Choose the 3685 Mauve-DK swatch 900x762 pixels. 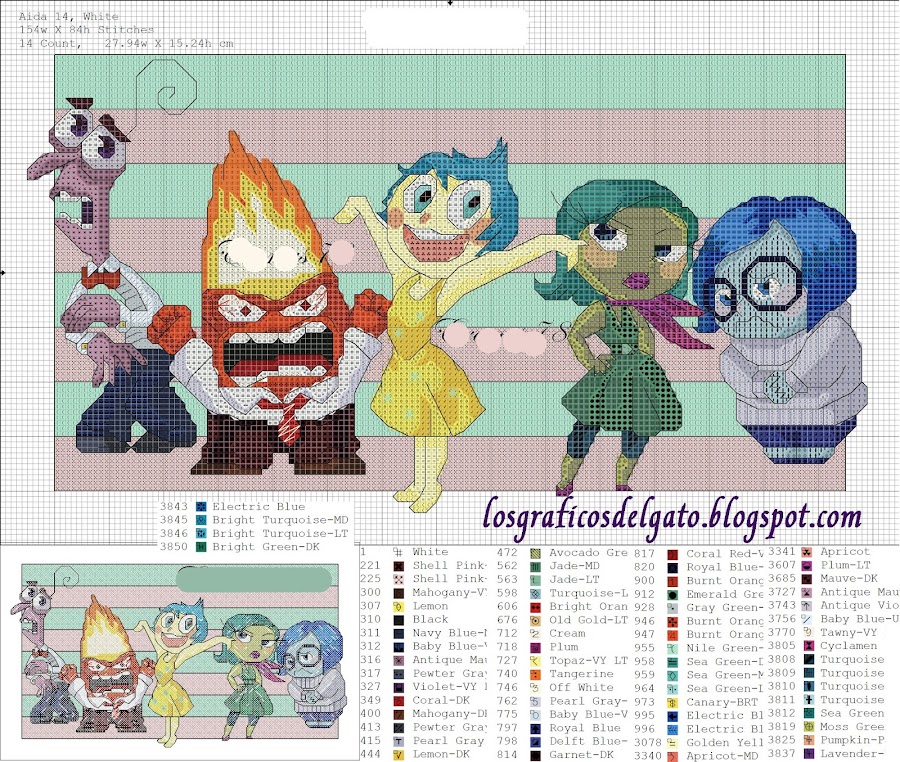click(807, 579)
